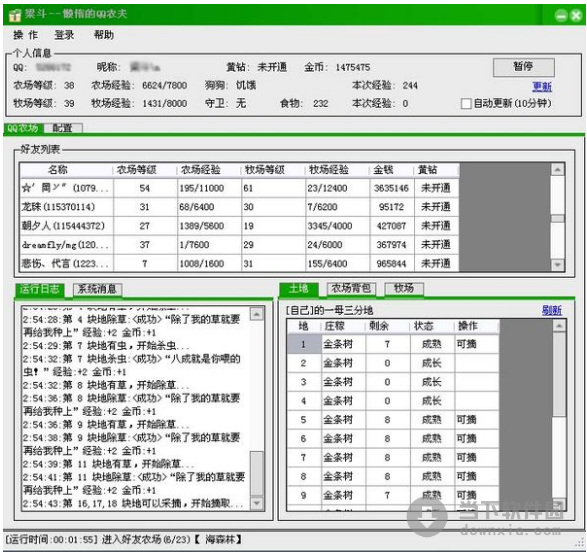The image size is (587, 554).
Task: Switch to the 配置 tab
Action: 62,128
